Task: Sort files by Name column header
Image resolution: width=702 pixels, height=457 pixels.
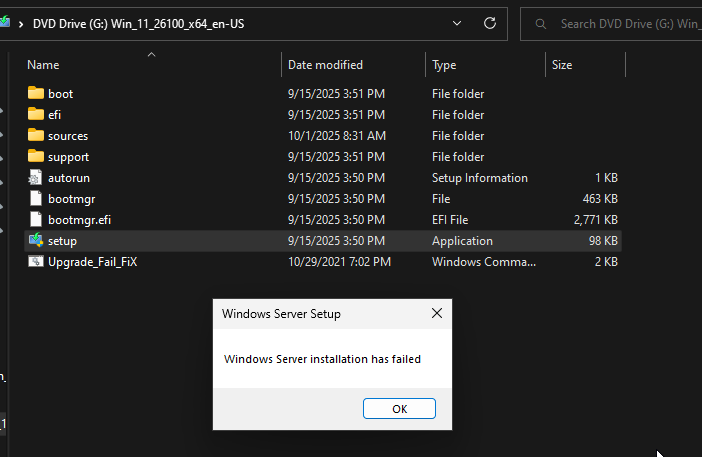Action: 43,65
